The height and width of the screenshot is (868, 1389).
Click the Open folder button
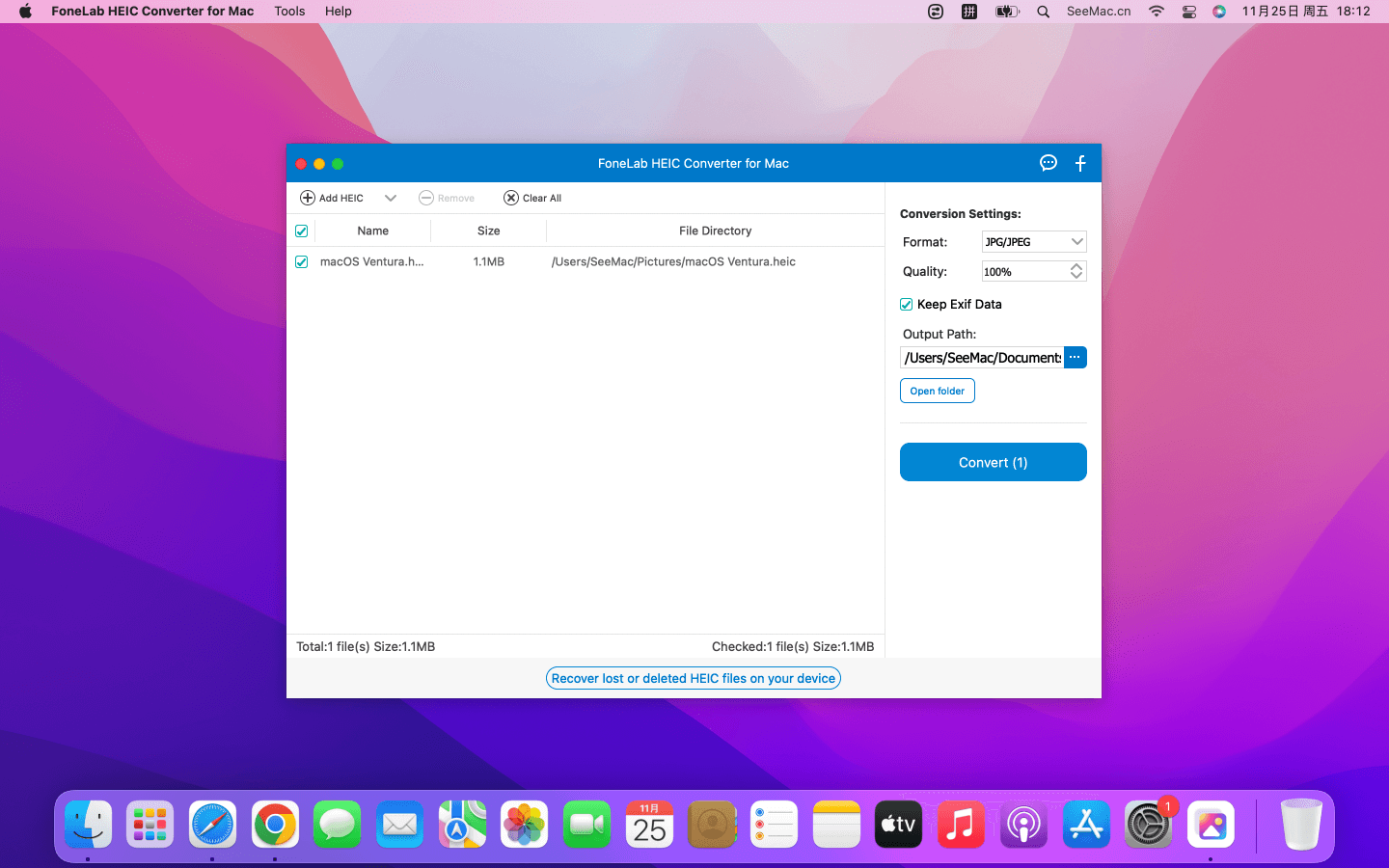(937, 391)
